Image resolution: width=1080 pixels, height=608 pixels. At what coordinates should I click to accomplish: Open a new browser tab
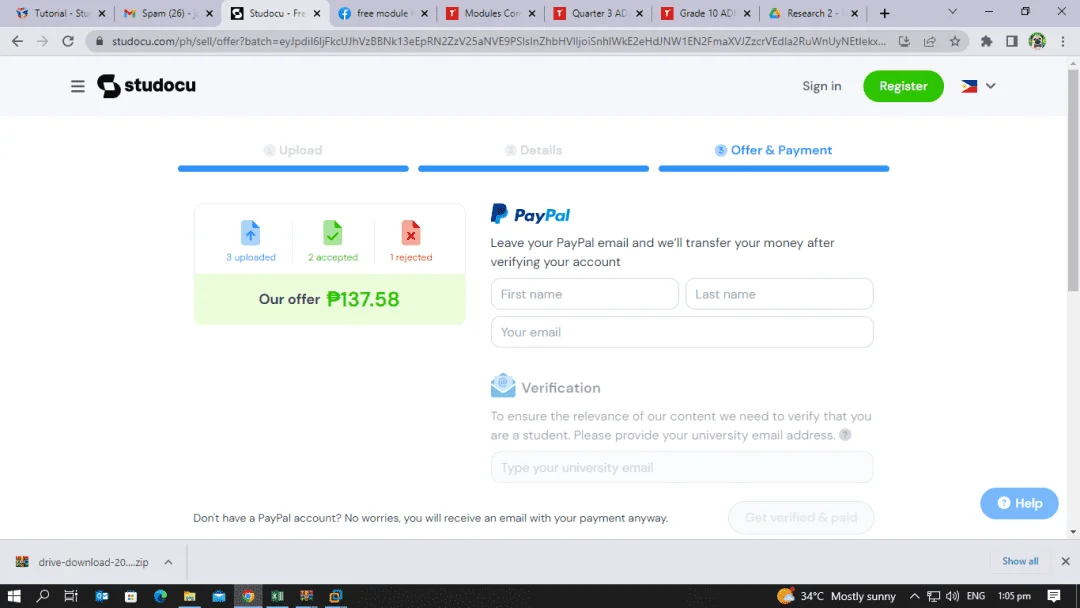(884, 13)
